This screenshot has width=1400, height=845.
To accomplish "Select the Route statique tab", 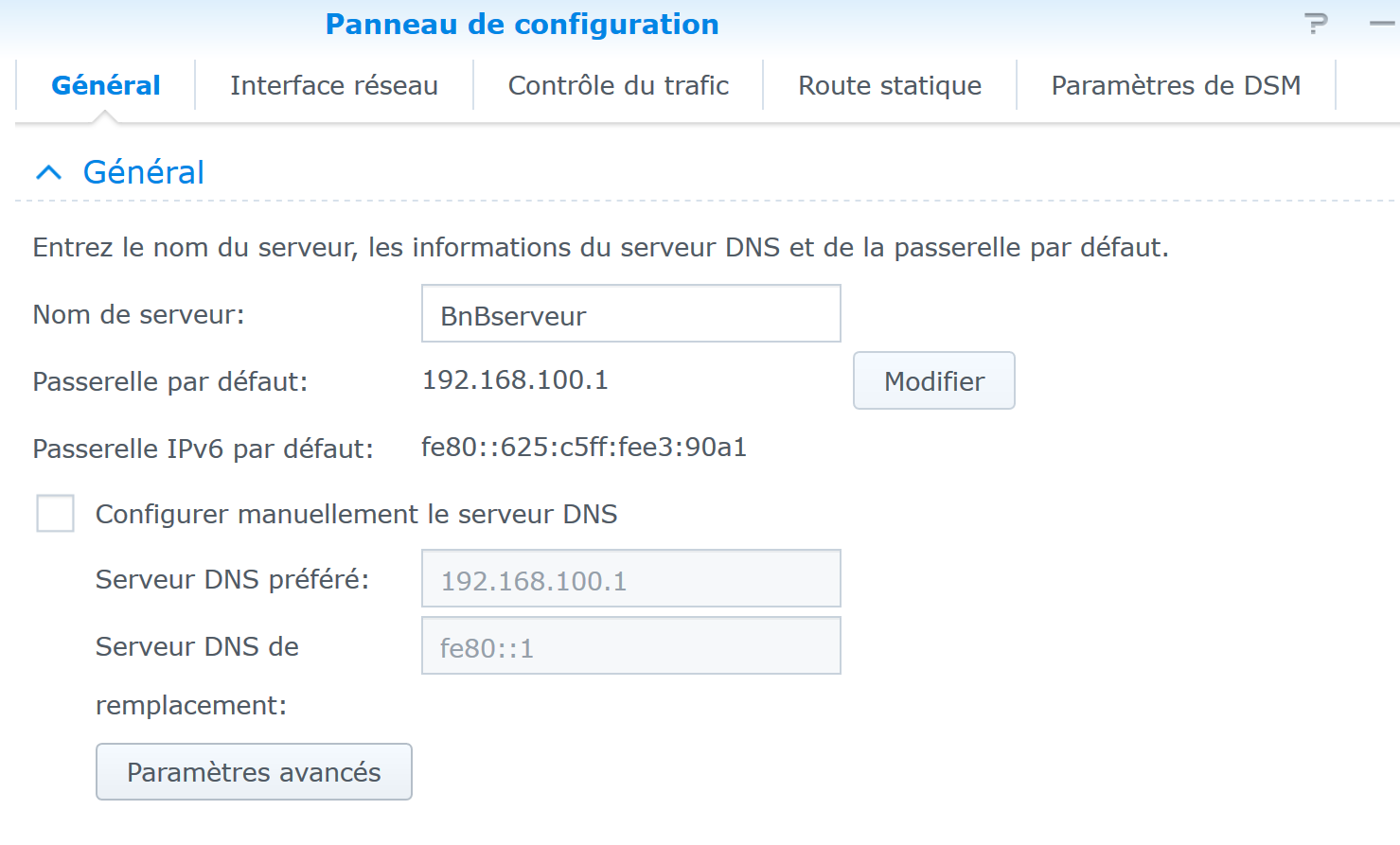I will 890,85.
